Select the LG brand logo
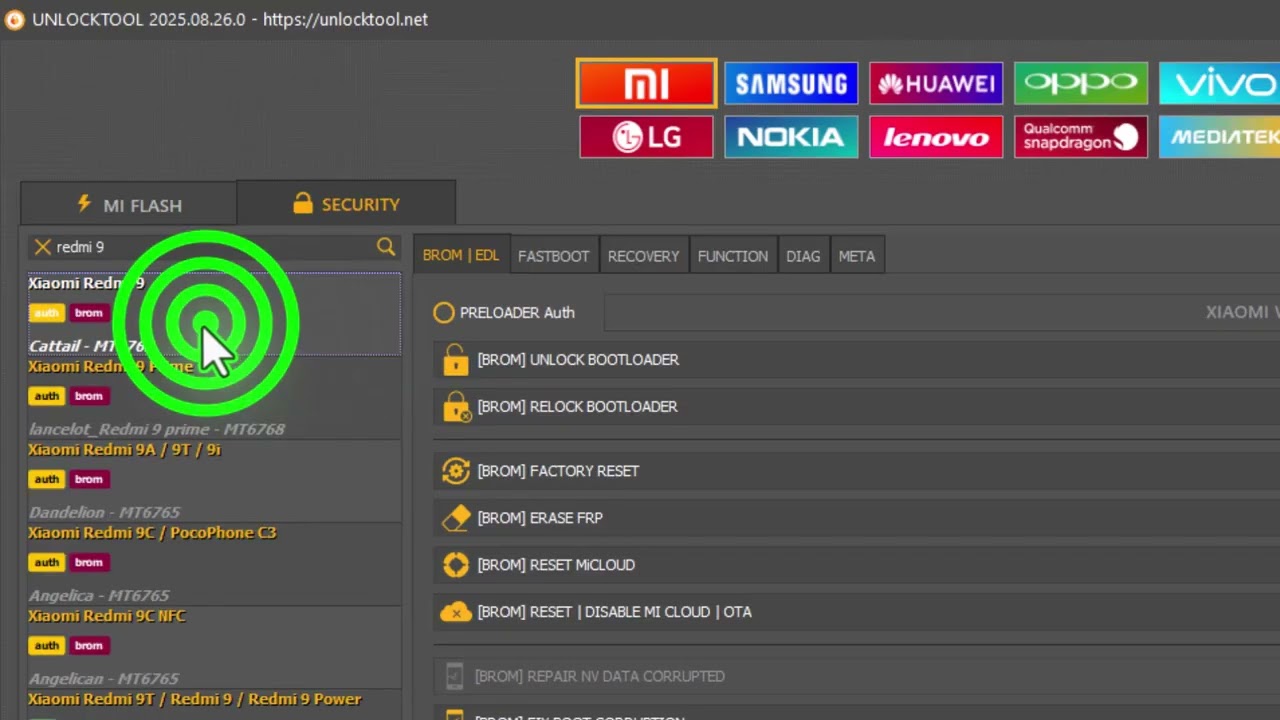Image resolution: width=1280 pixels, height=720 pixels. pyautogui.click(x=646, y=137)
